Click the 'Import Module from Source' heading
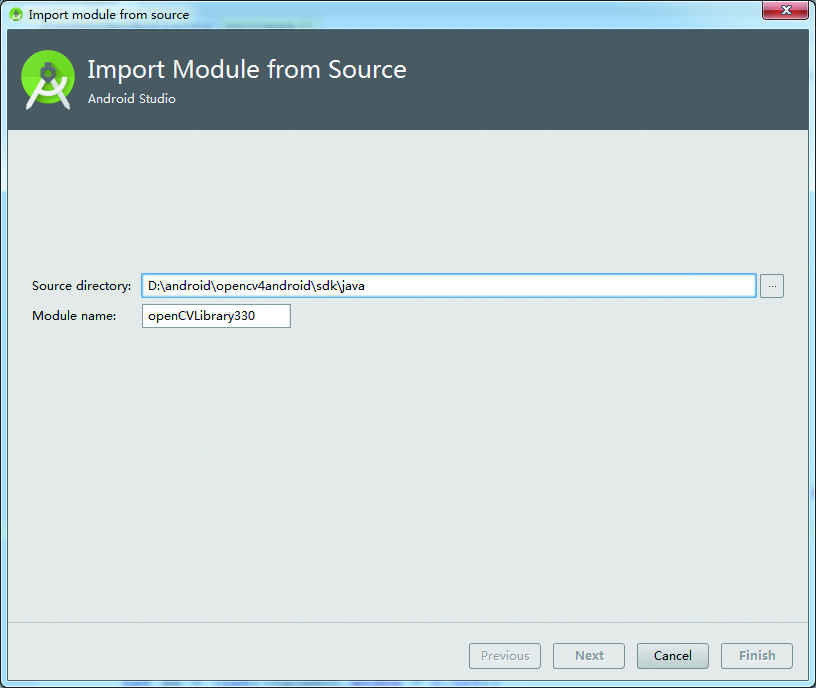816x688 pixels. click(x=247, y=70)
